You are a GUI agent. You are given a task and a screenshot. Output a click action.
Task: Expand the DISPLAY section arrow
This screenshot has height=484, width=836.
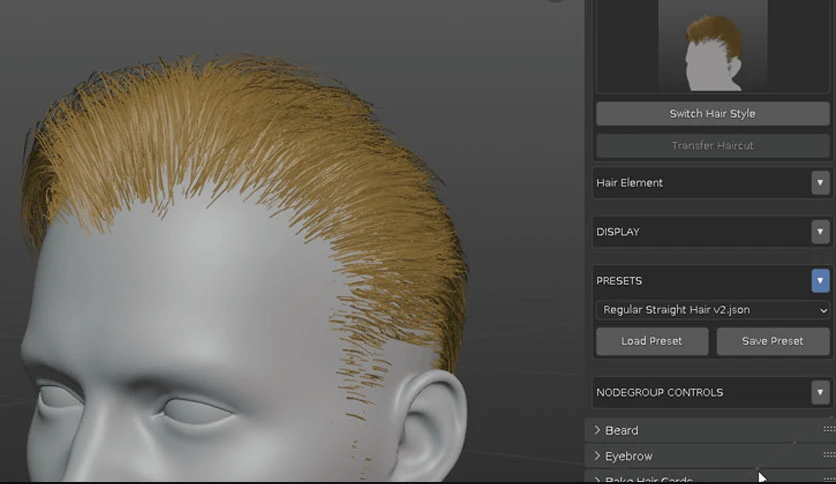pyautogui.click(x=820, y=232)
